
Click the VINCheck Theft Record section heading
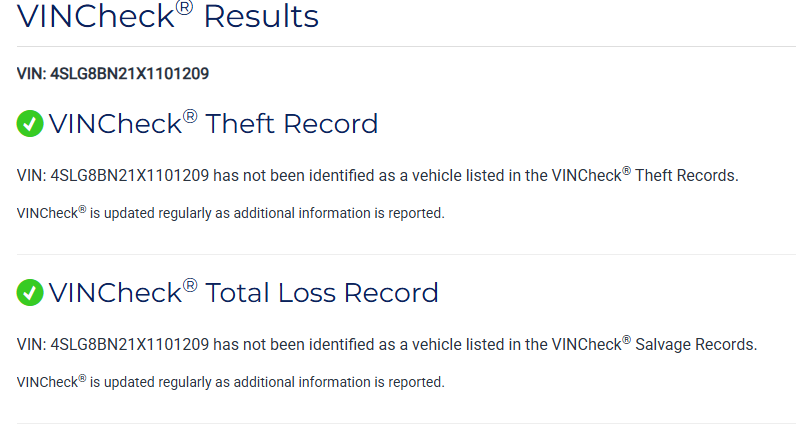[x=213, y=124]
